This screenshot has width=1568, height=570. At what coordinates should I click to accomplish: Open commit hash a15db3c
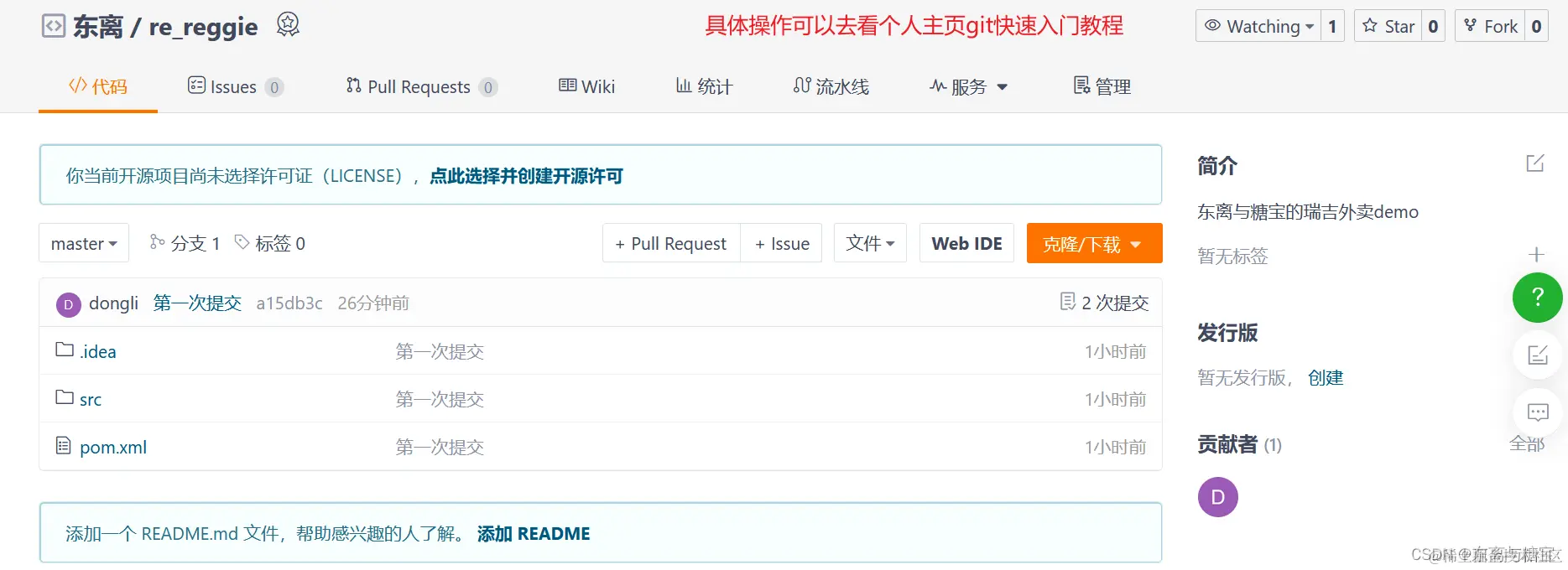click(289, 303)
